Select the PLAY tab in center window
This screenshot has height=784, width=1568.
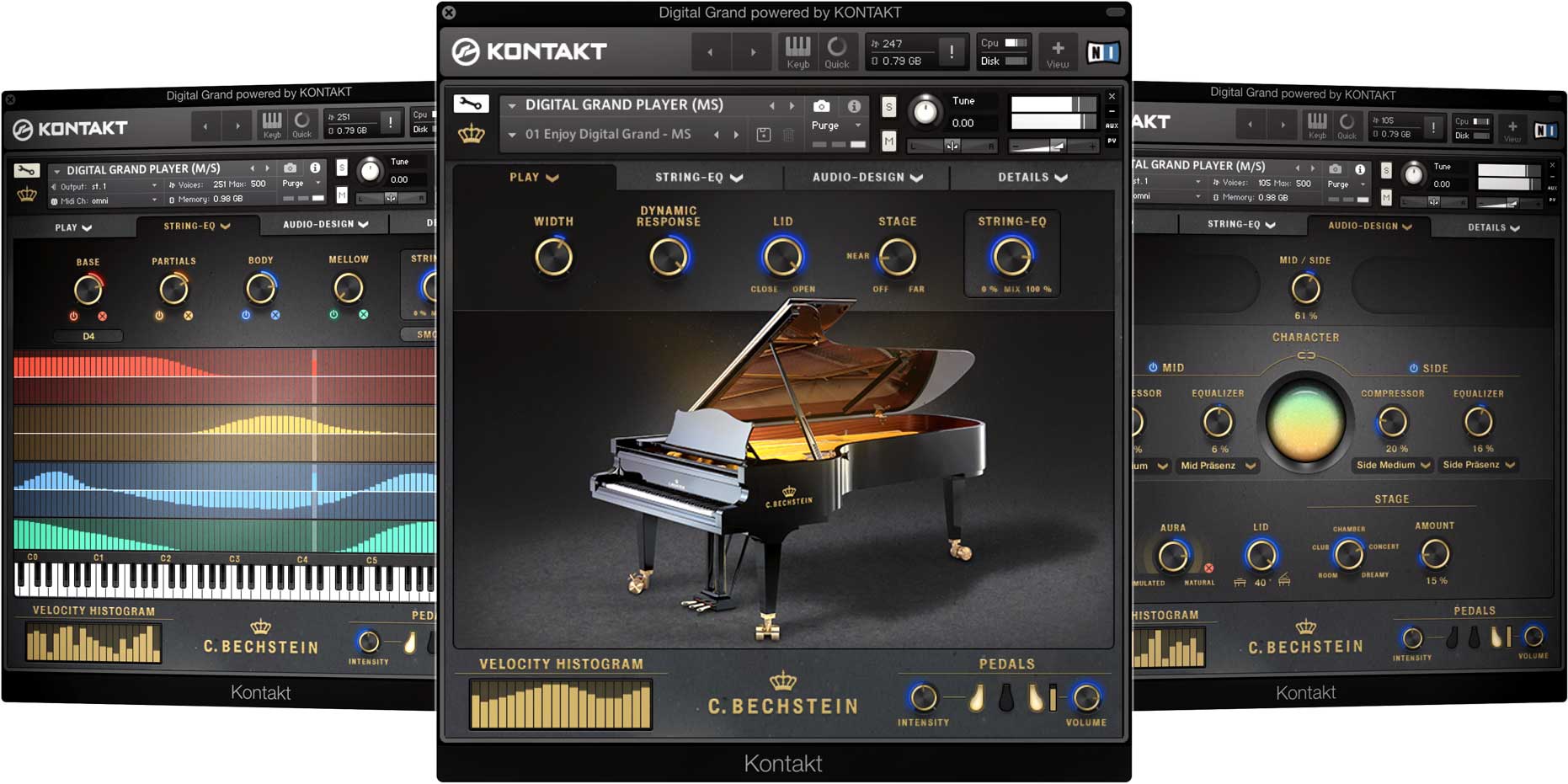pyautogui.click(x=534, y=178)
